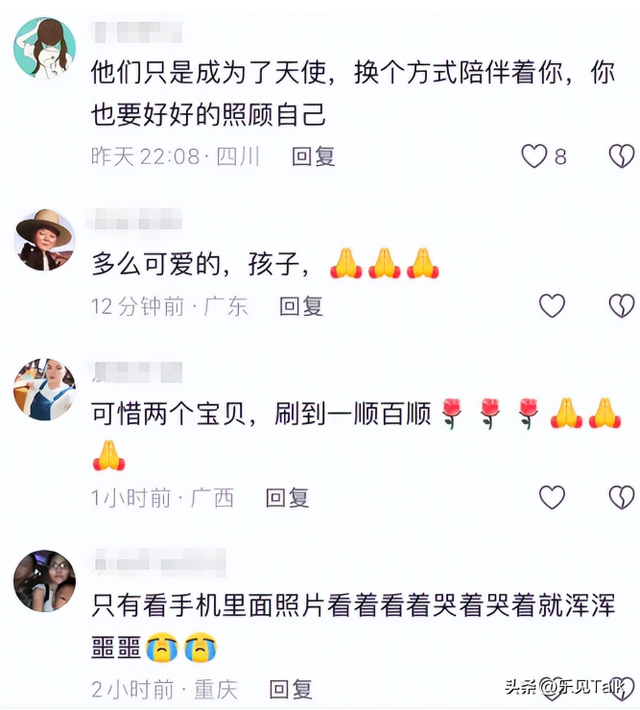Reply to the Guangdong comment posted 12 minutes ago

[301, 306]
